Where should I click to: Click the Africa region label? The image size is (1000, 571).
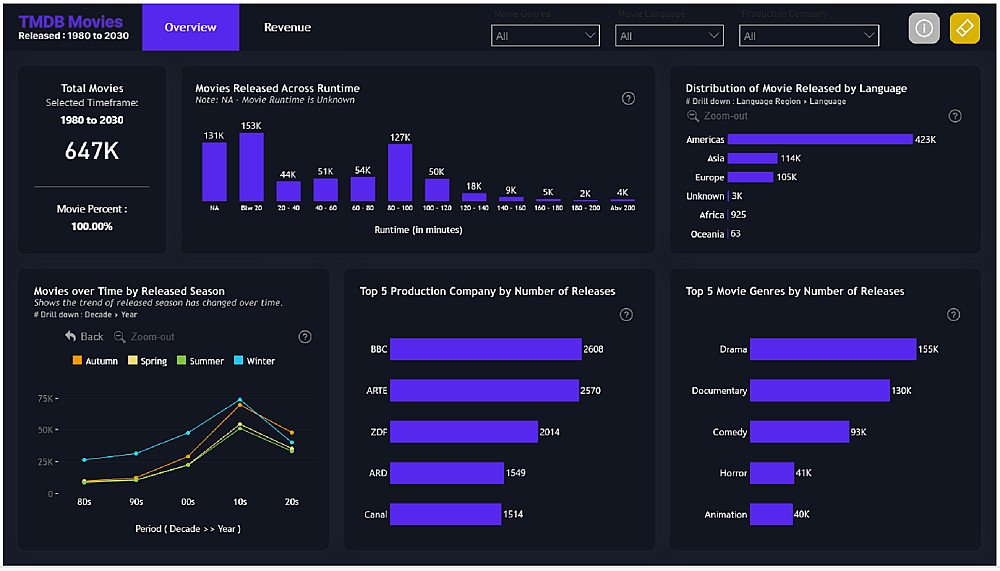click(x=712, y=215)
